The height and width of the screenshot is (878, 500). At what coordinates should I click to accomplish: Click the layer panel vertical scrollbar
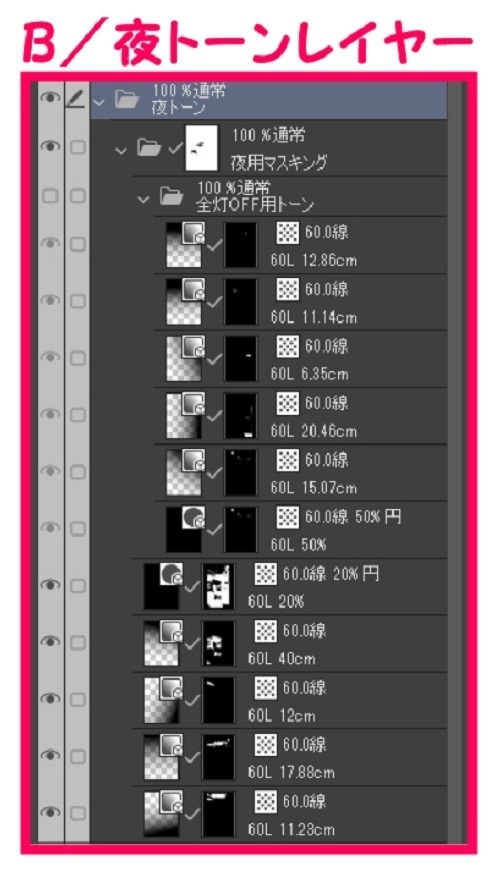pyautogui.click(x=455, y=461)
